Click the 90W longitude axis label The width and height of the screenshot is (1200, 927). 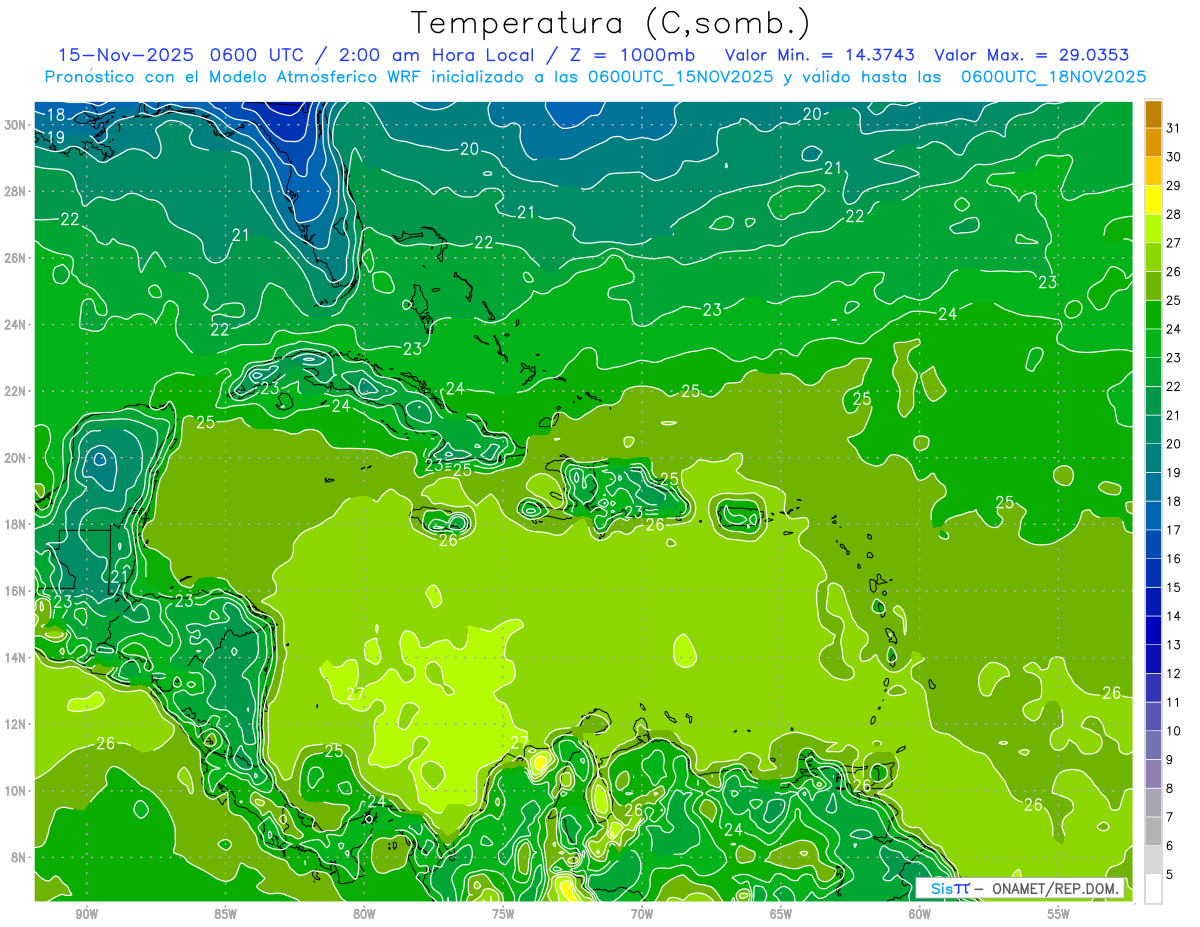click(86, 914)
